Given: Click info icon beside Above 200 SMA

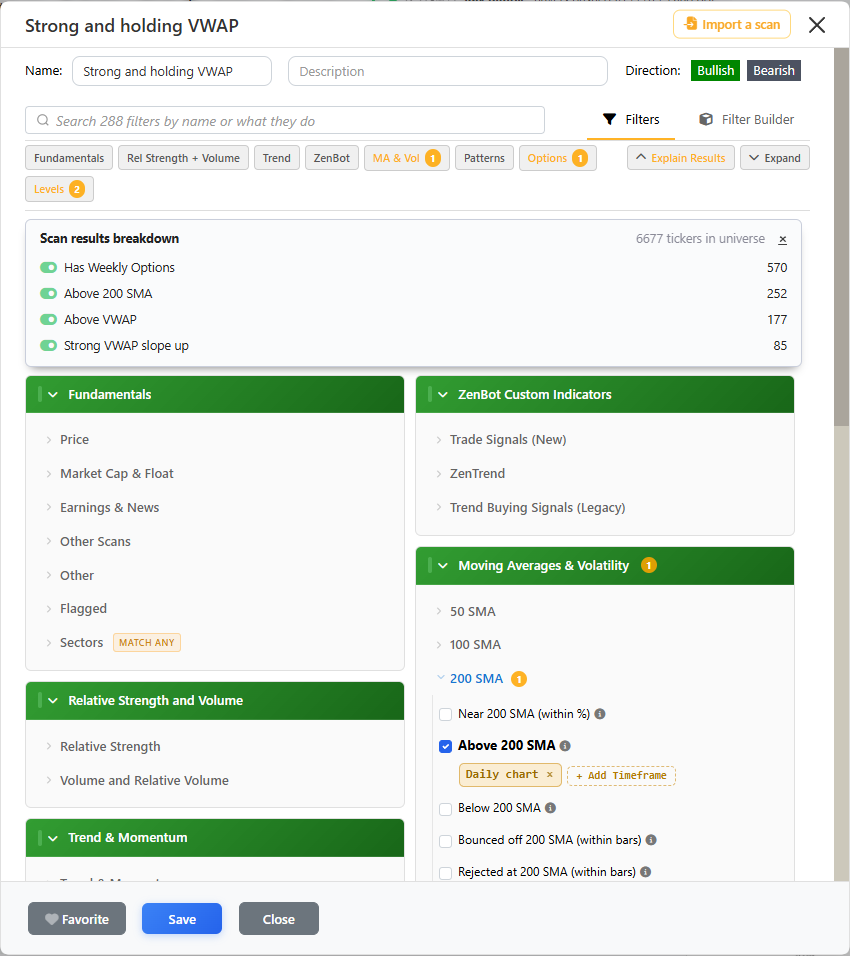Looking at the screenshot, I should pos(565,746).
